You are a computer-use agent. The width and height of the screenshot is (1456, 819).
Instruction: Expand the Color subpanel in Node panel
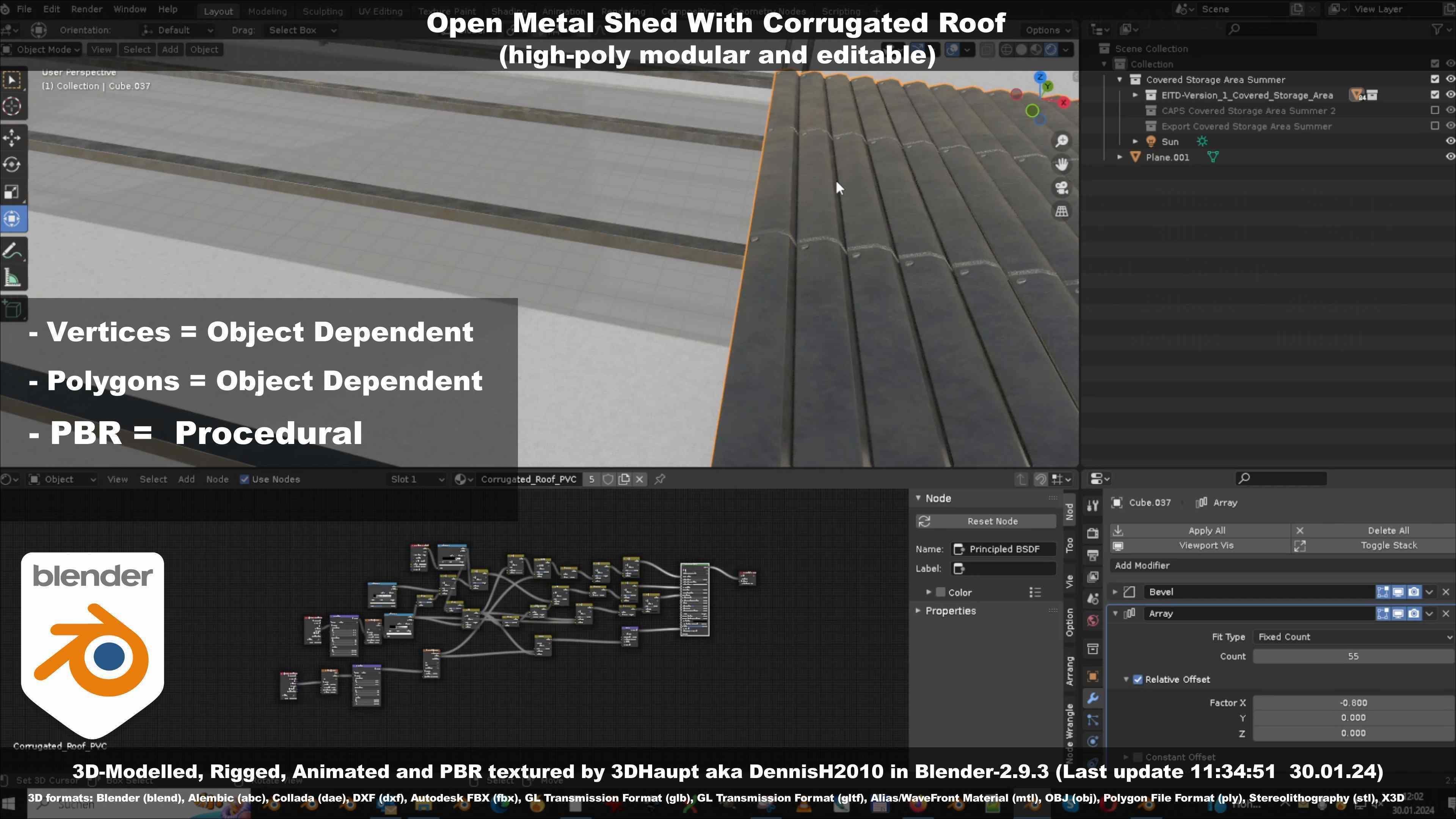tap(929, 592)
